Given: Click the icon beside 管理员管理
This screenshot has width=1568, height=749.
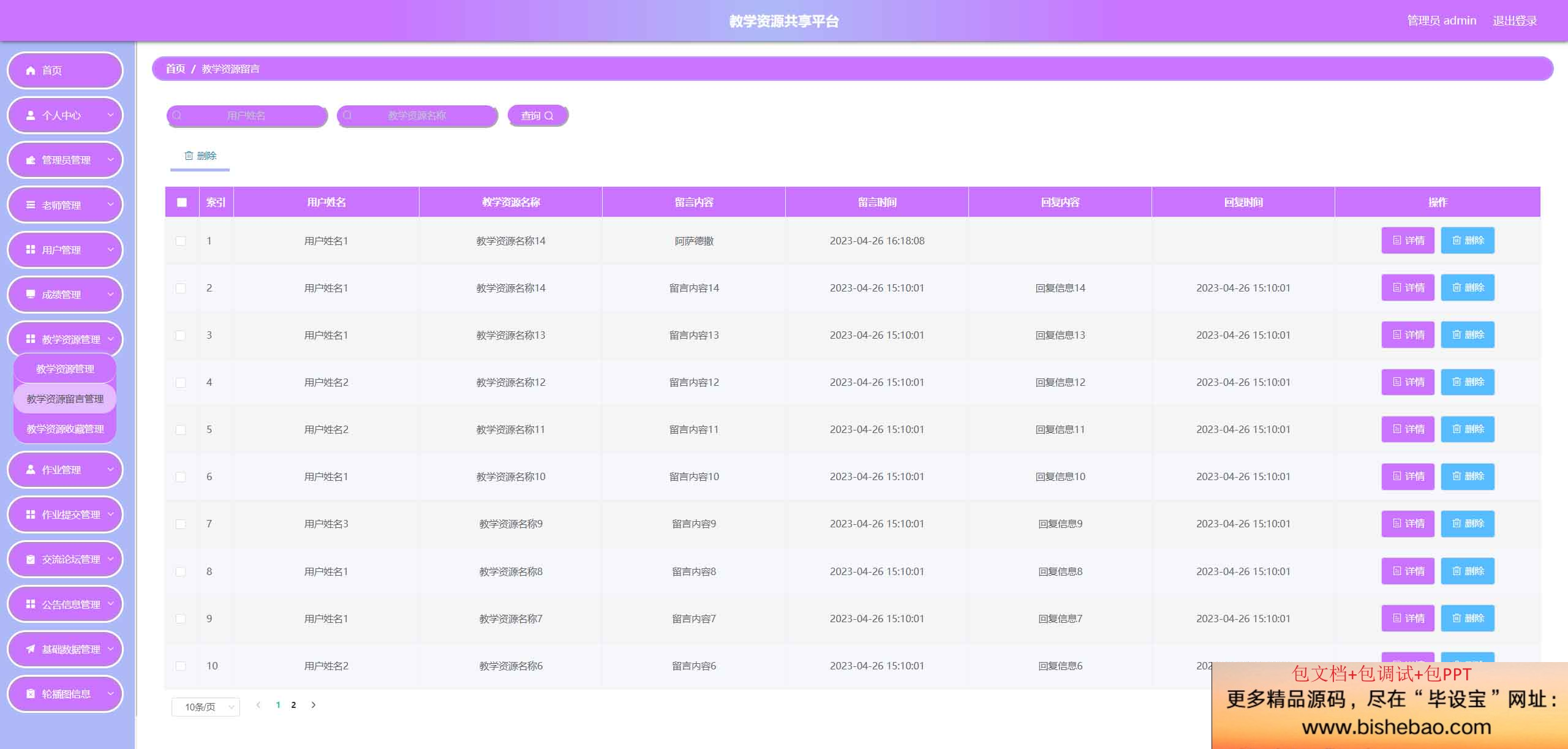Looking at the screenshot, I should [30, 160].
